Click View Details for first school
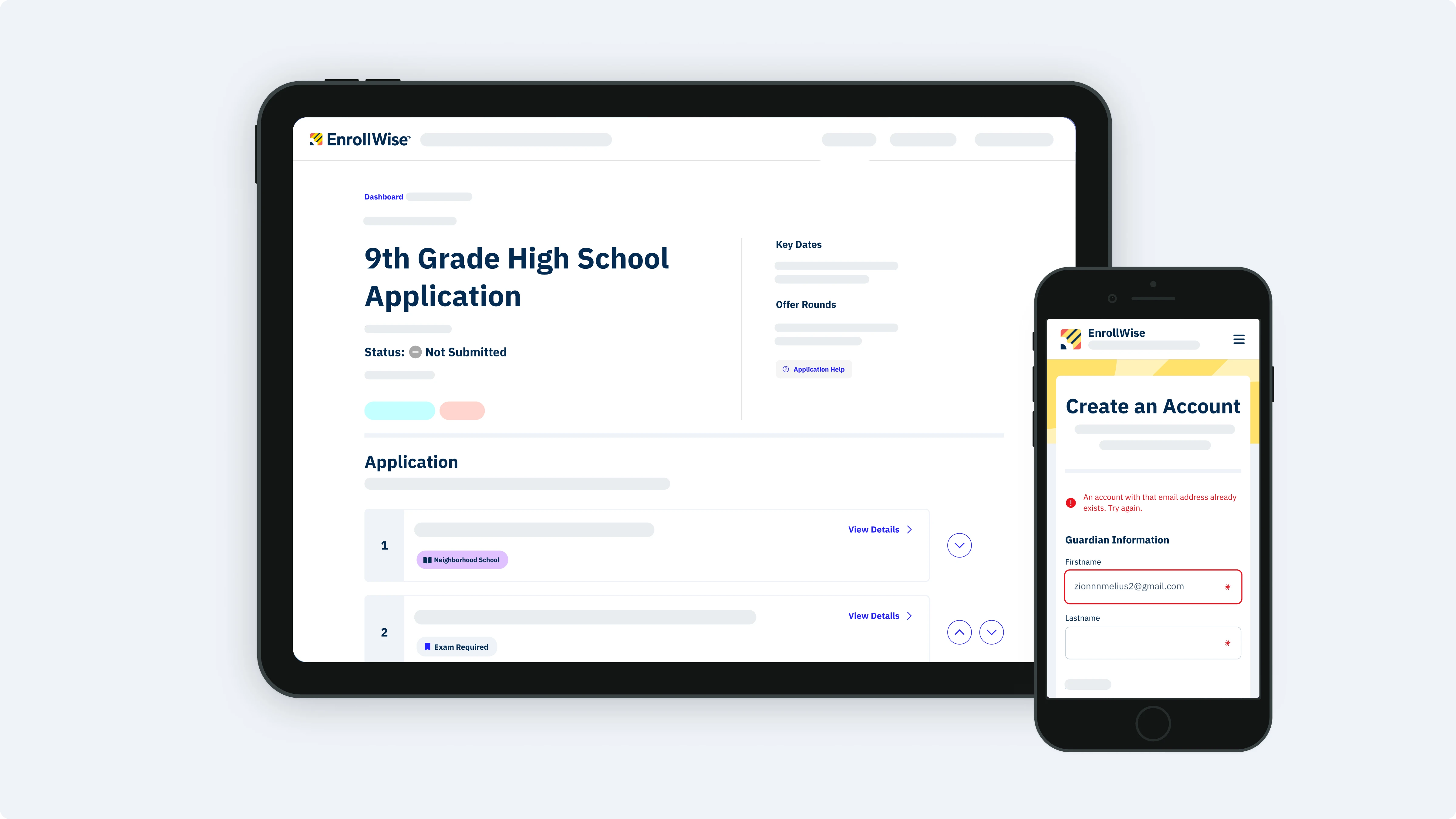 (x=879, y=529)
